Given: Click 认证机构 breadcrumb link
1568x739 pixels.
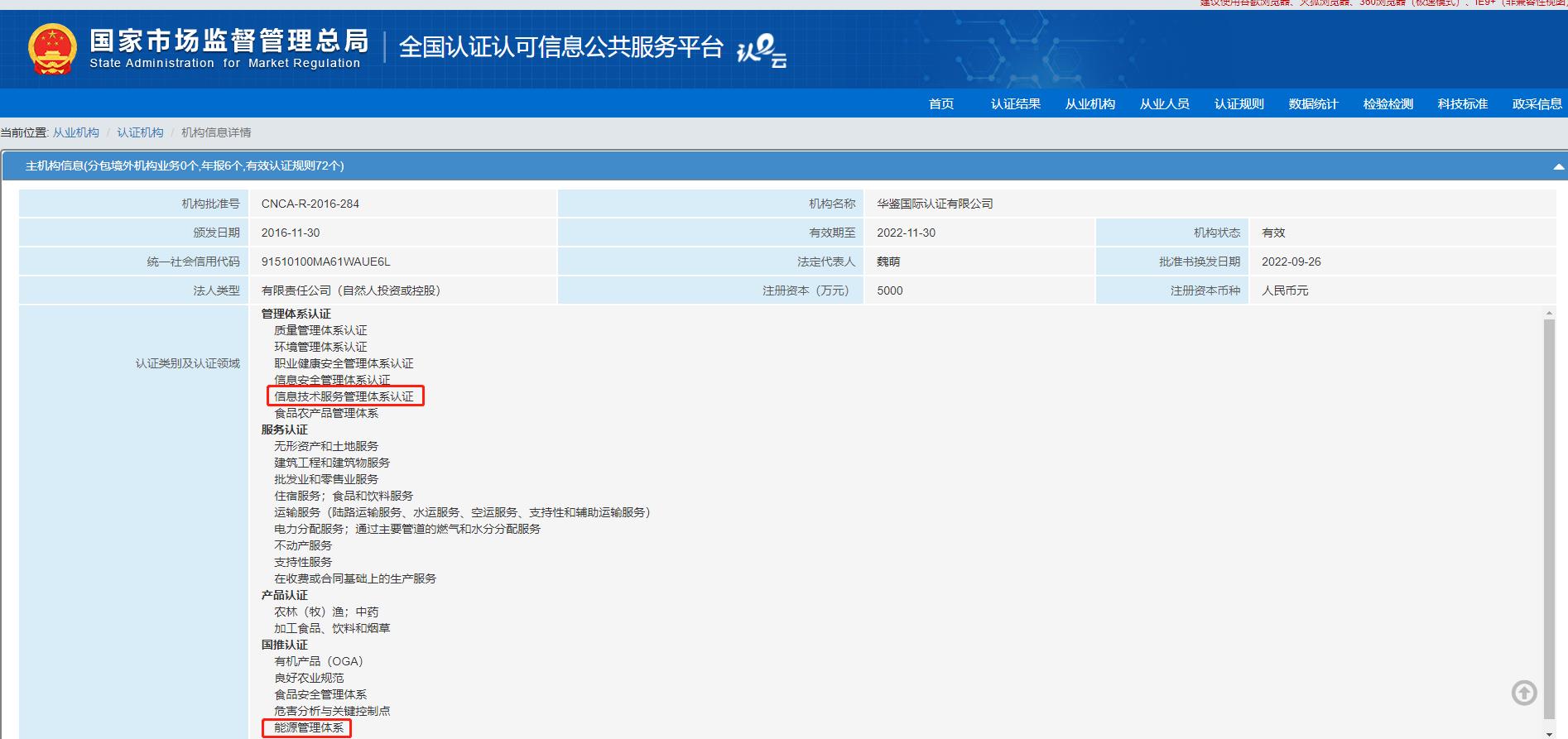Looking at the screenshot, I should click(140, 132).
